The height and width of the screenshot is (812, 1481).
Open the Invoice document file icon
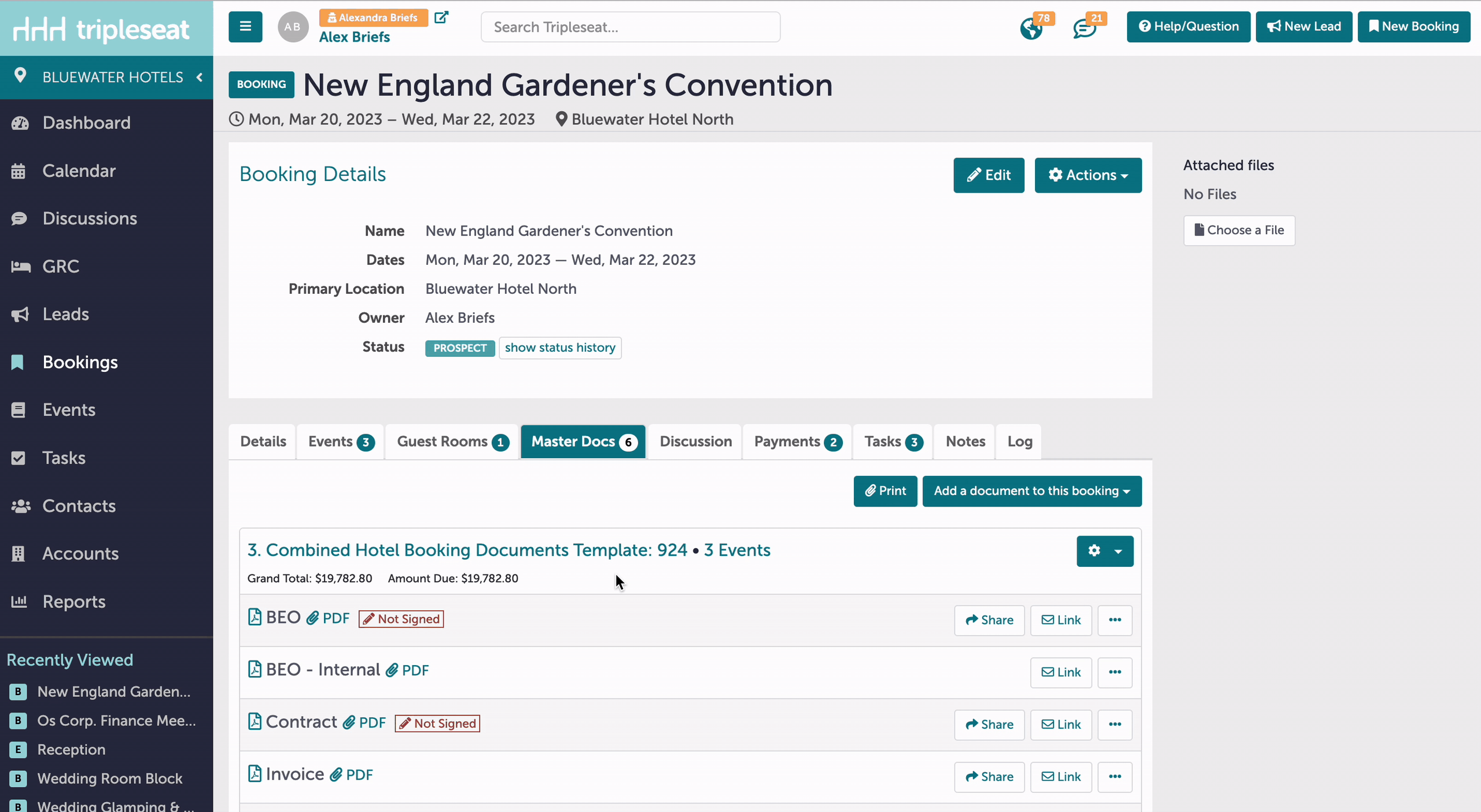click(x=255, y=773)
